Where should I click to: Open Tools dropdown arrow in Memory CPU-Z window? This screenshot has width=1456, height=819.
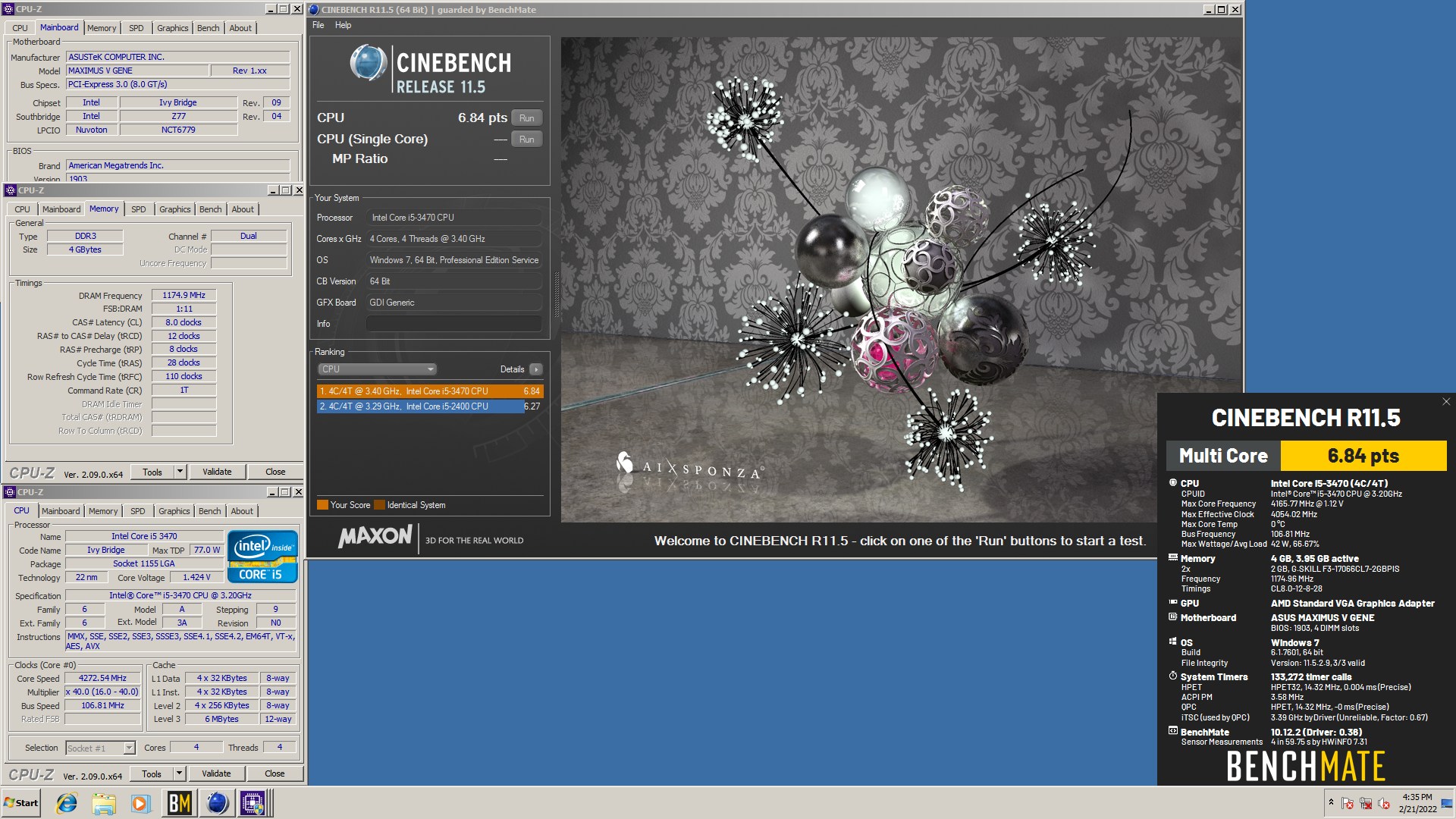tap(180, 472)
